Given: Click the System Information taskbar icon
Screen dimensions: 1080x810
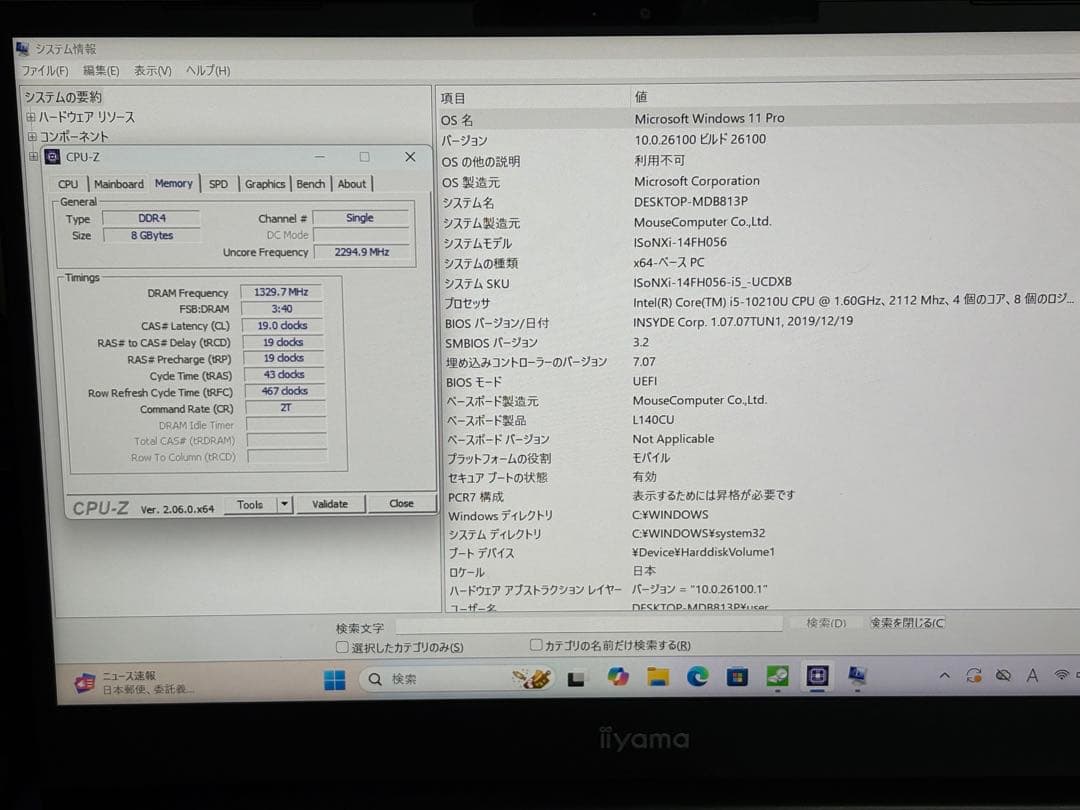Looking at the screenshot, I should point(857,677).
